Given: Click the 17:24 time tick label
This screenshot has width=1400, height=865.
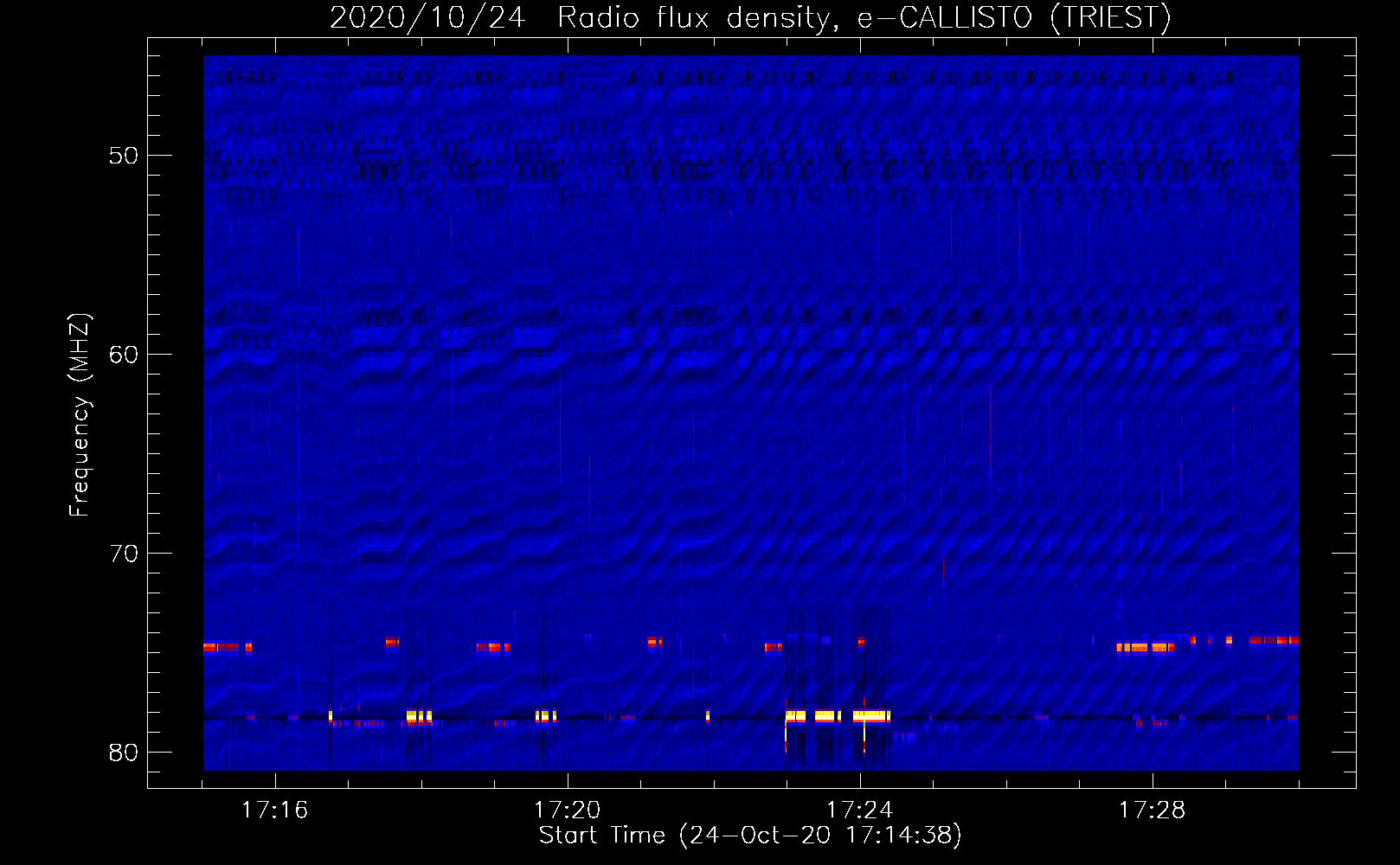Looking at the screenshot, I should pos(860,811).
